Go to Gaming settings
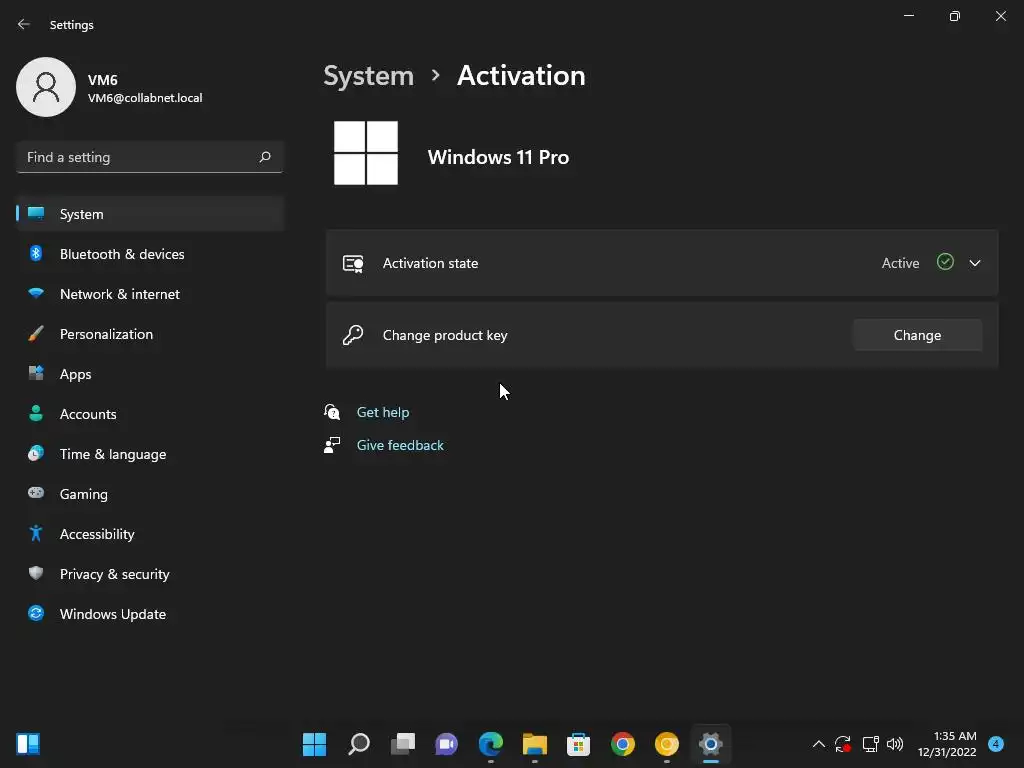Image resolution: width=1024 pixels, height=768 pixels. [150, 494]
